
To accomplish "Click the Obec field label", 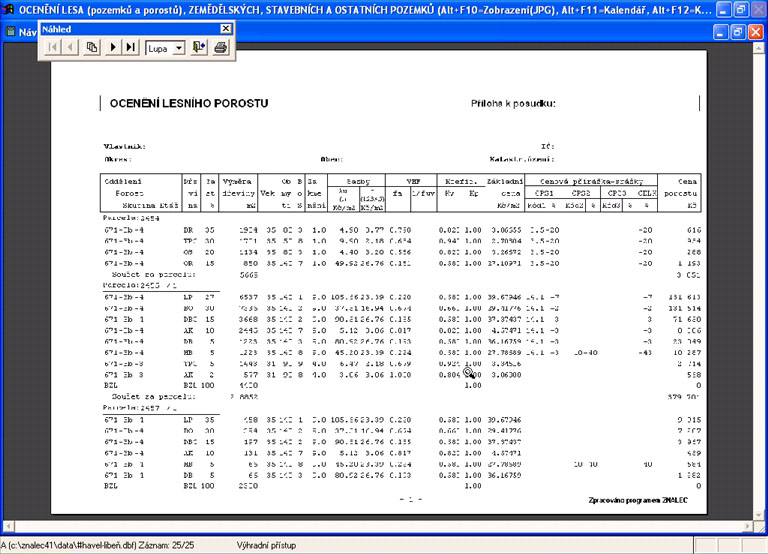I will tap(332, 159).
